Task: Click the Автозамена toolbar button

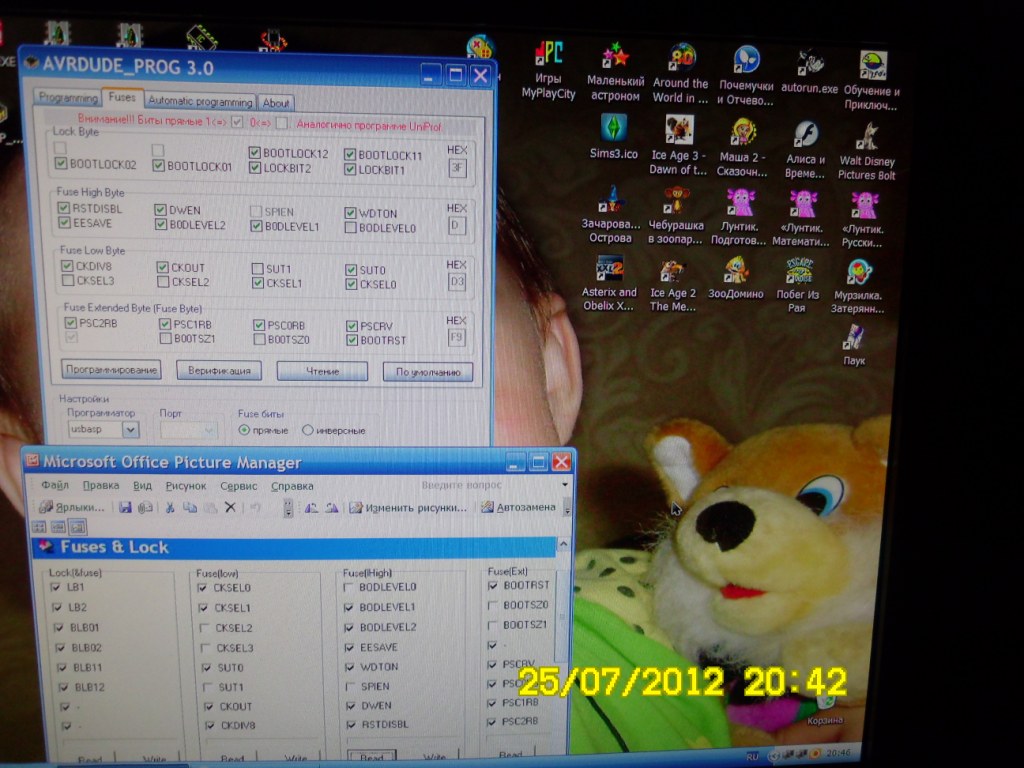Action: [519, 507]
